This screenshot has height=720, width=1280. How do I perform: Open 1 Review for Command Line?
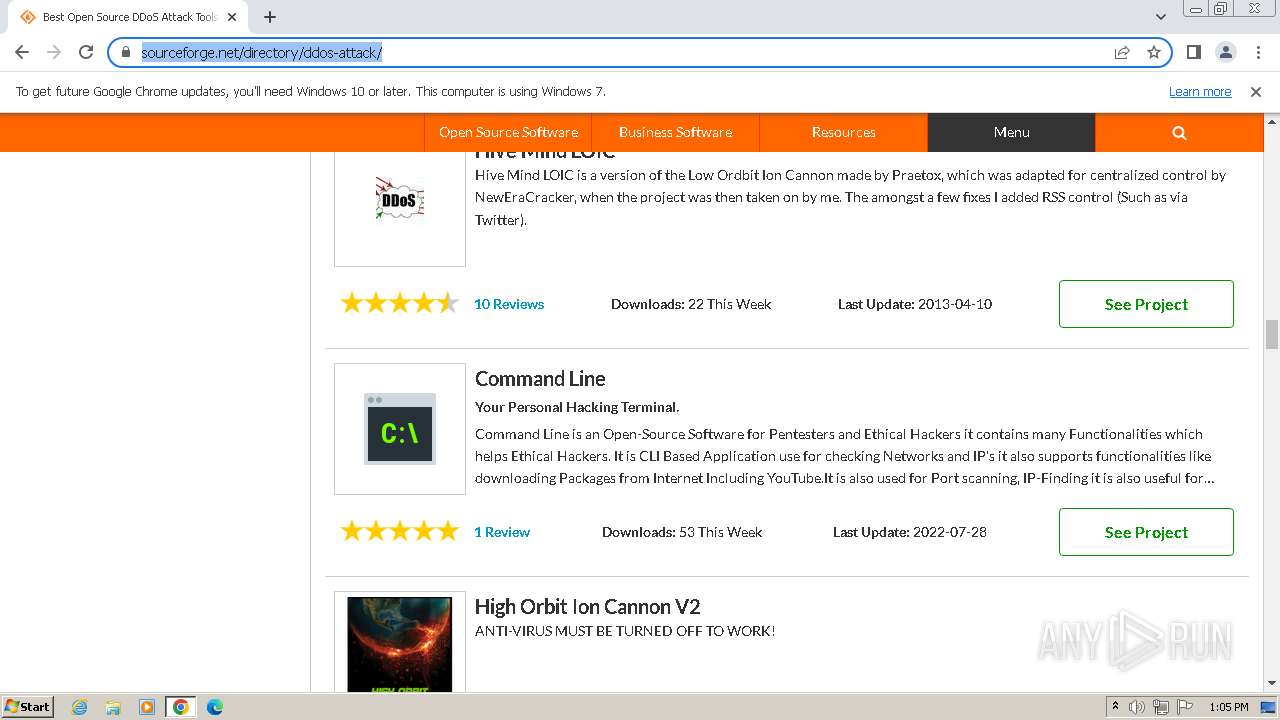[x=502, y=532]
